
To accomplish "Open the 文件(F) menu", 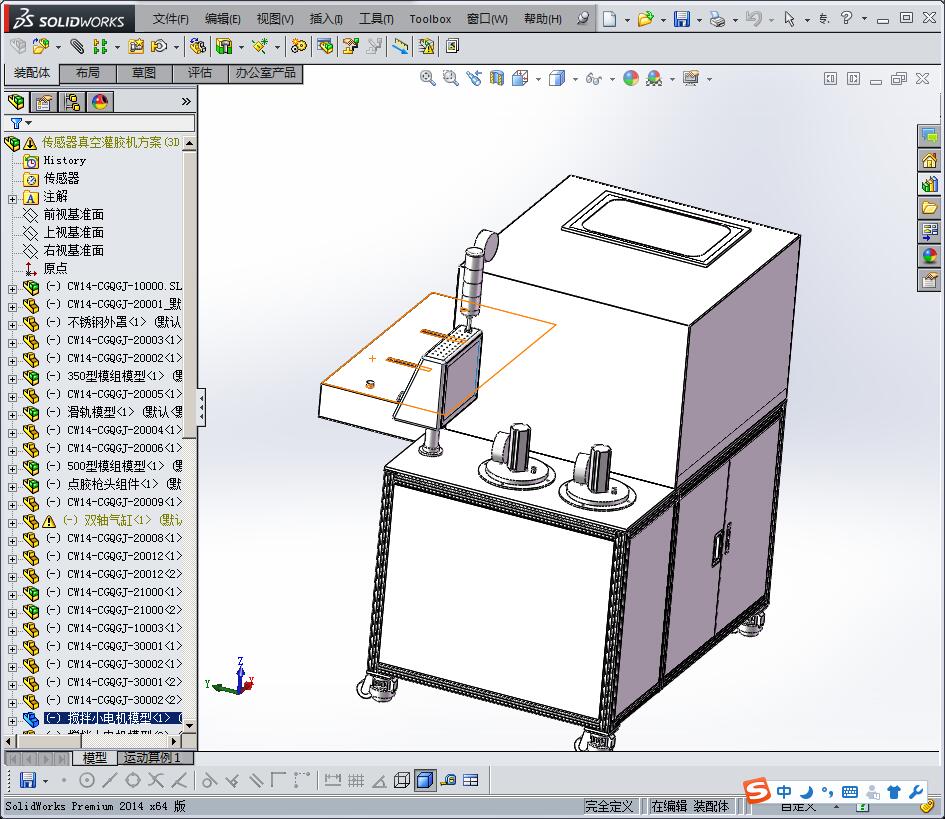I will 170,19.
